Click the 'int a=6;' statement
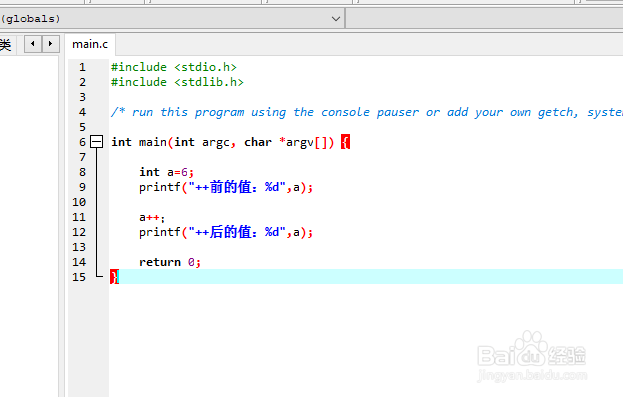The image size is (623, 397). coord(166,172)
